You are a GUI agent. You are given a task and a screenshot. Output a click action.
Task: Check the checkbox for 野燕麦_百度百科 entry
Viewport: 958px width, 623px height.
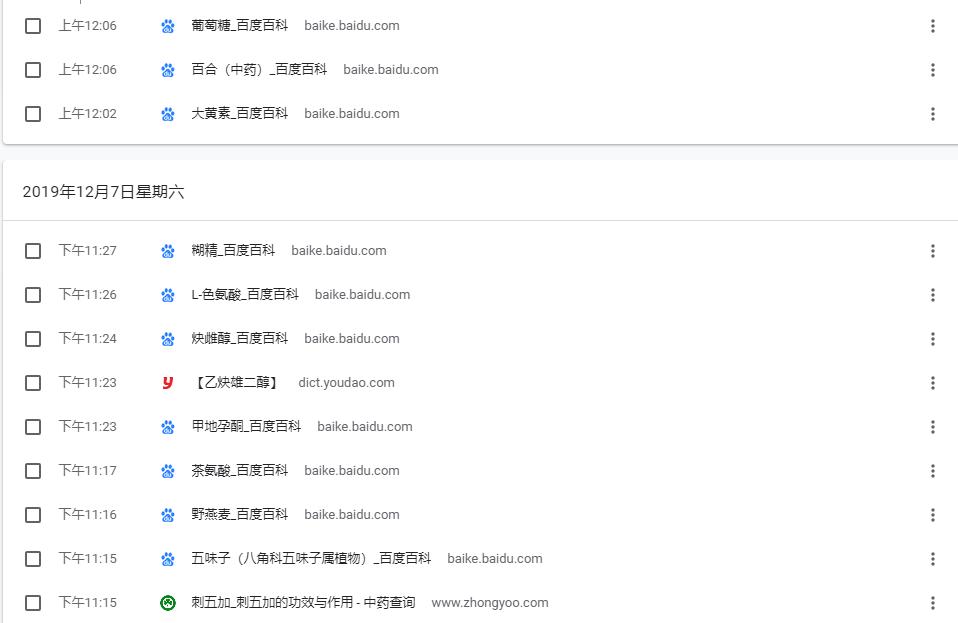coord(33,514)
